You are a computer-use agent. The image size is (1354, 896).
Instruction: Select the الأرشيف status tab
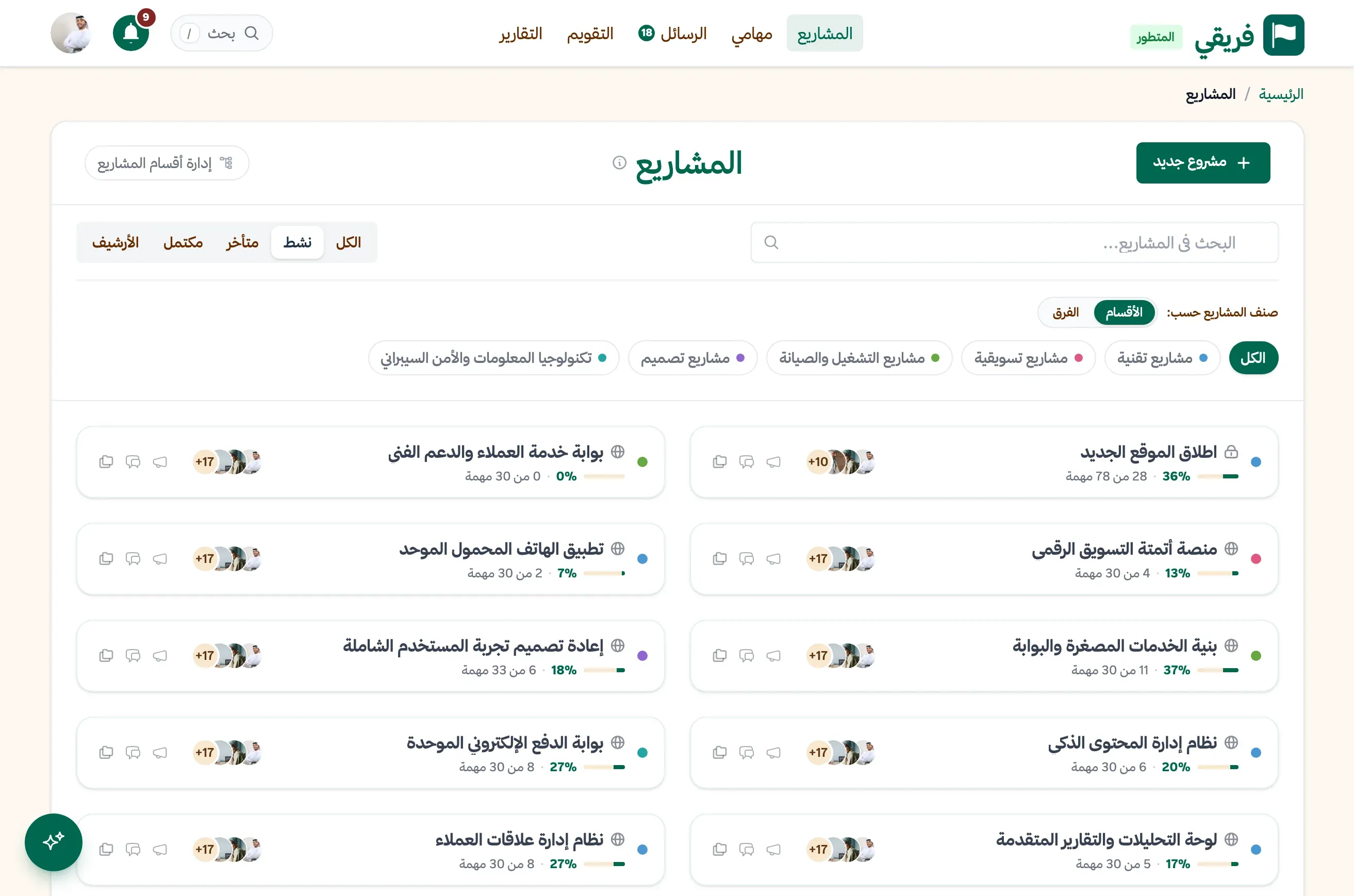(x=115, y=243)
